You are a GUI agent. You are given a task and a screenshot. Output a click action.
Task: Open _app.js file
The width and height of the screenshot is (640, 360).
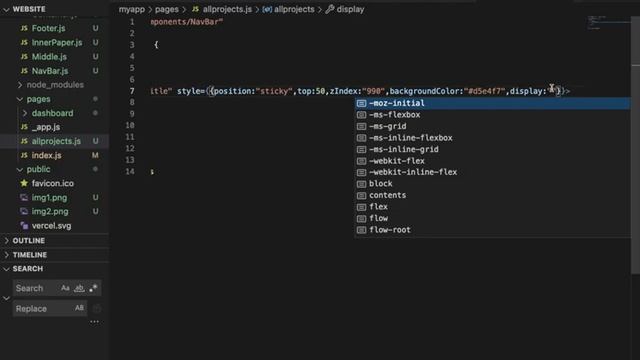[46, 127]
